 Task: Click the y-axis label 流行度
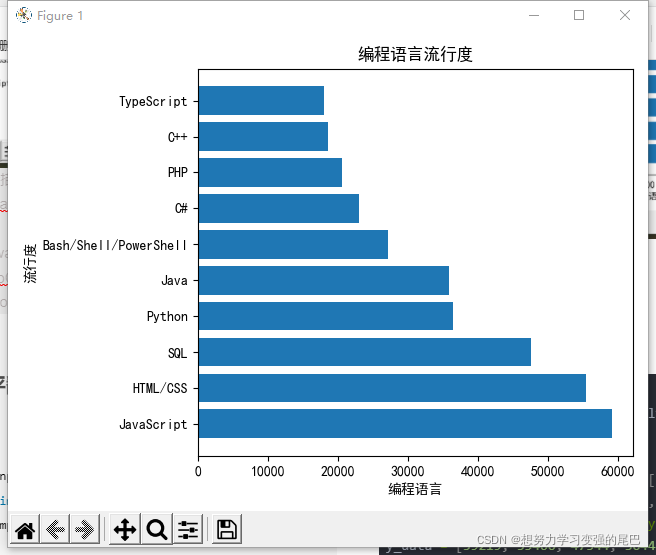tap(31, 264)
